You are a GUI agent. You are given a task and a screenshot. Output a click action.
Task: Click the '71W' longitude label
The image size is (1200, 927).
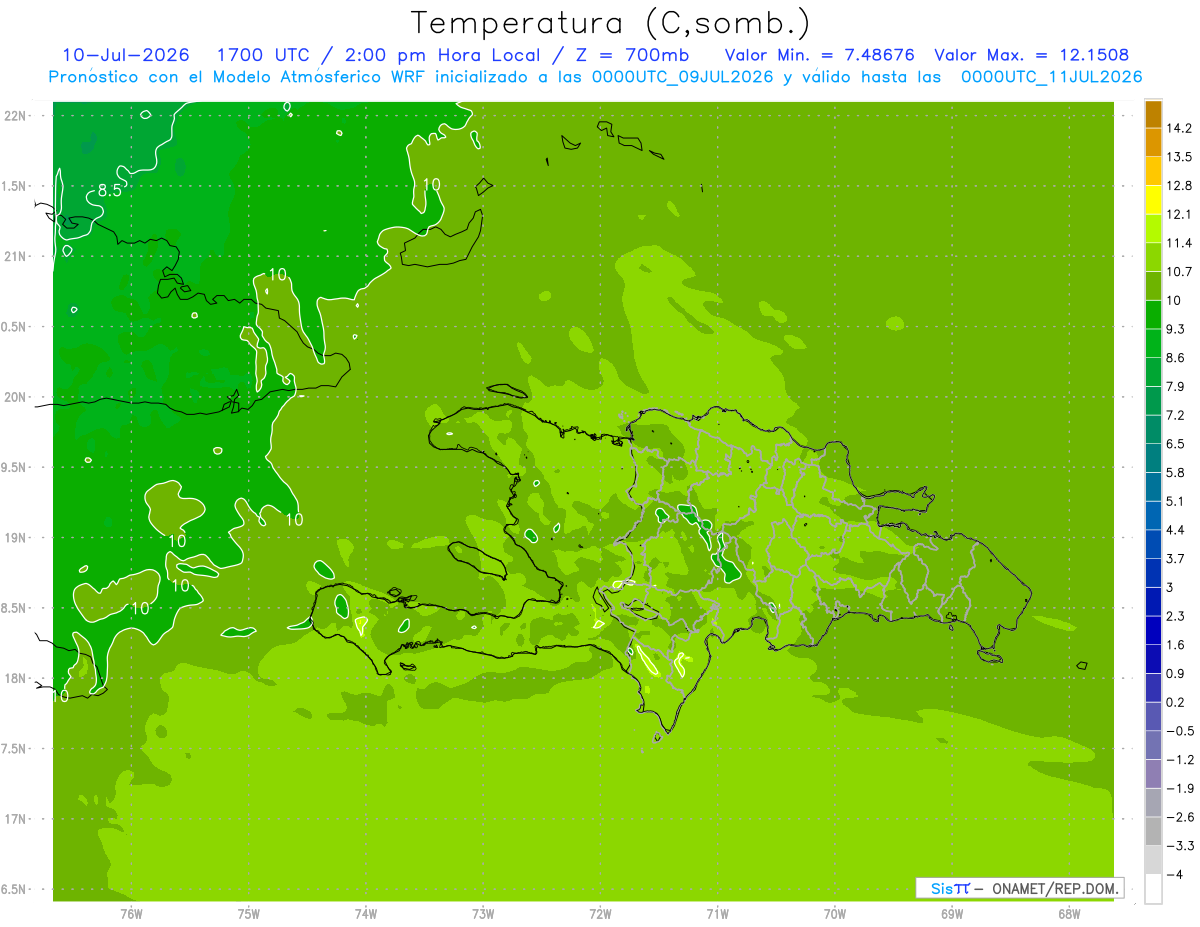[717, 914]
